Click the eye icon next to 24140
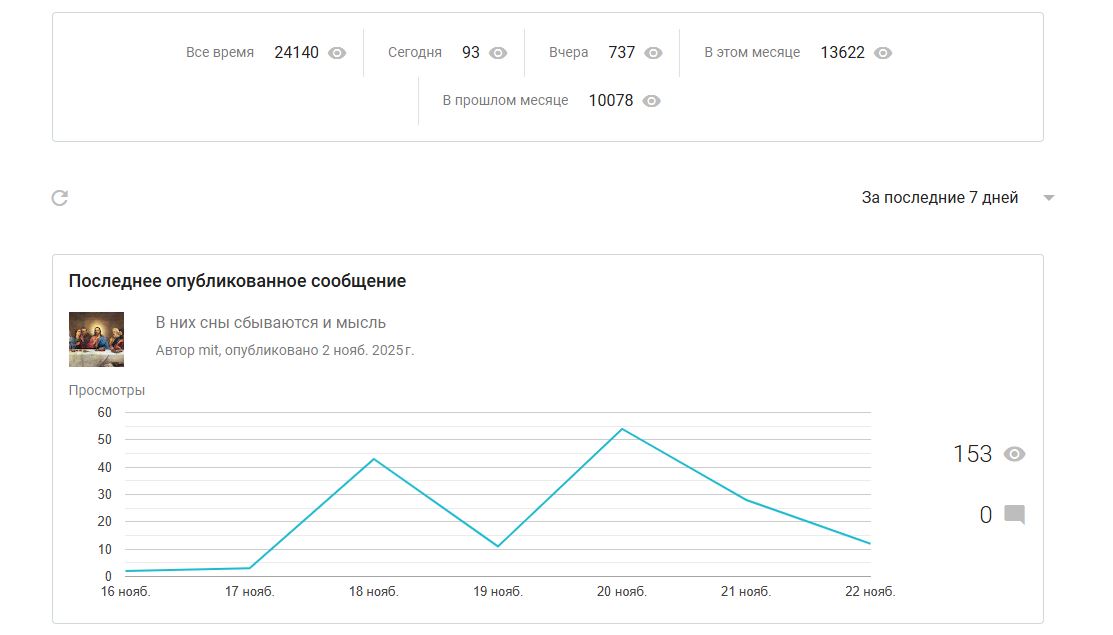The width and height of the screenshot is (1113, 635). [337, 53]
